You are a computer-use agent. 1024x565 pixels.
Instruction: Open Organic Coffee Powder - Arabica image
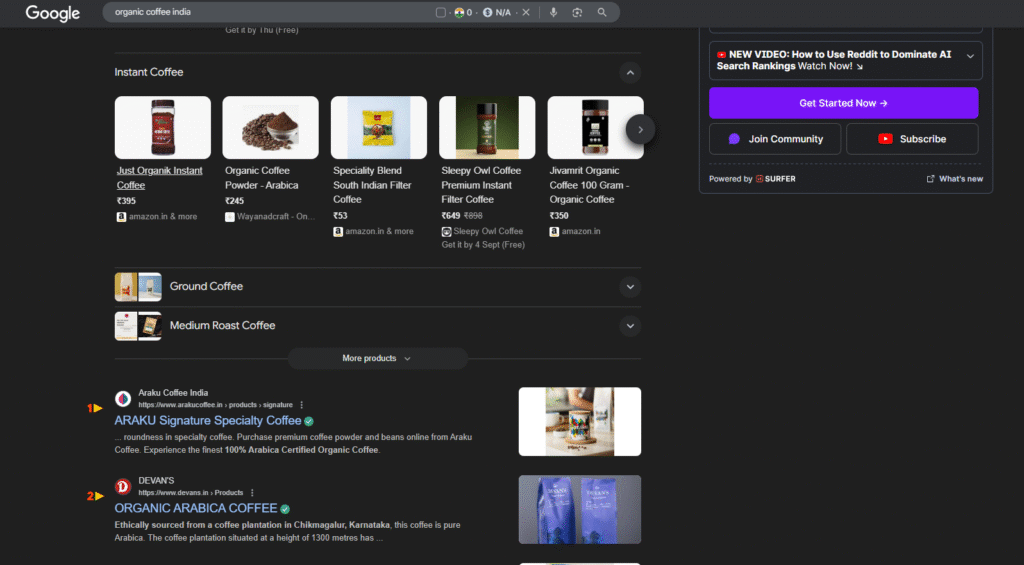pos(270,127)
